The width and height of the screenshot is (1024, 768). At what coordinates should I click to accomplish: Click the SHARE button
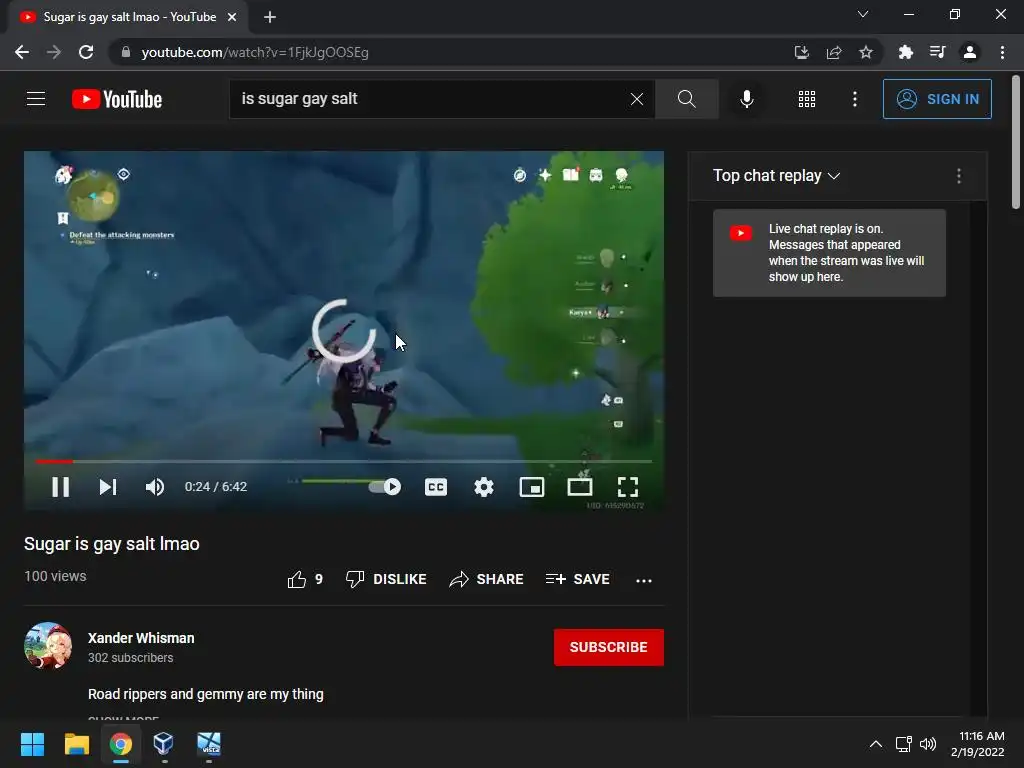pos(487,579)
